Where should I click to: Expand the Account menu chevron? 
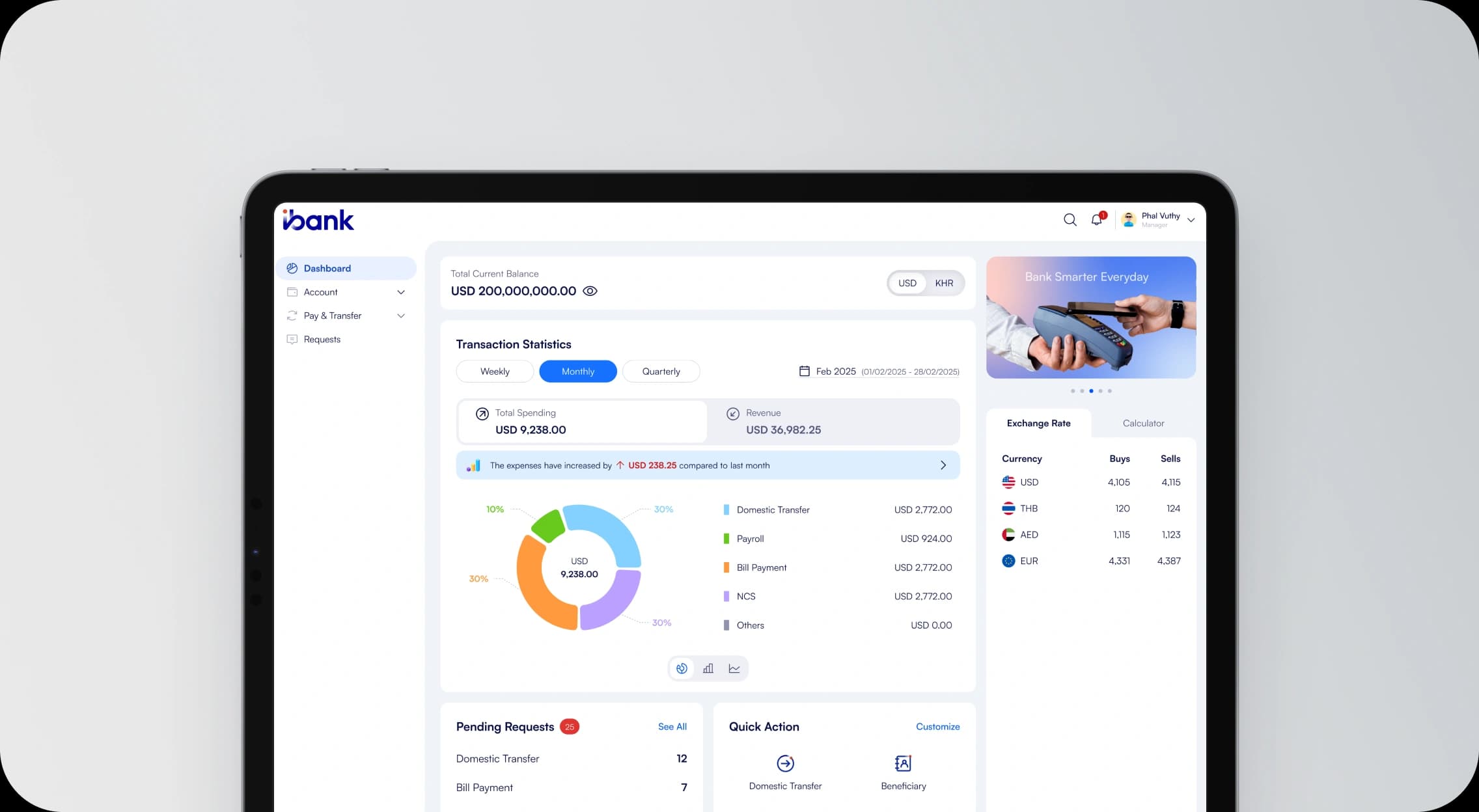(x=401, y=292)
